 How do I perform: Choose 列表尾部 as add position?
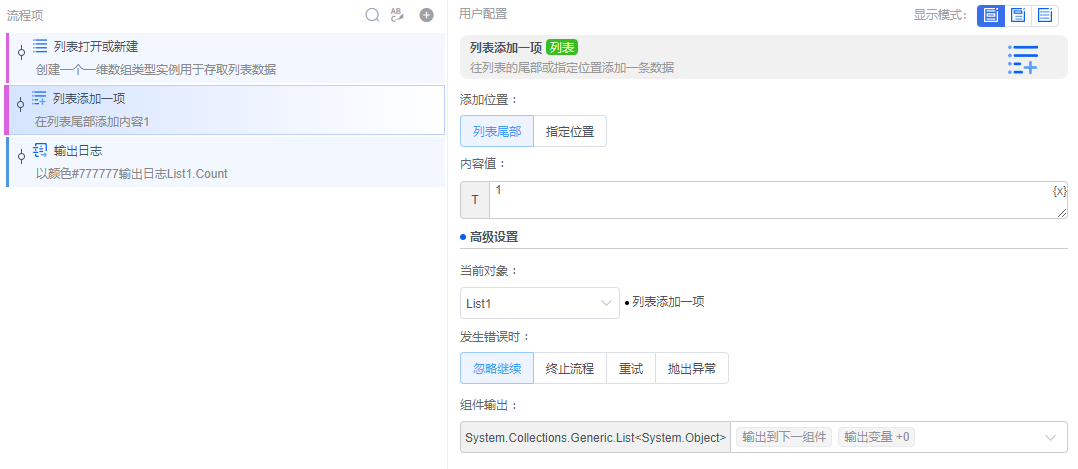click(497, 131)
